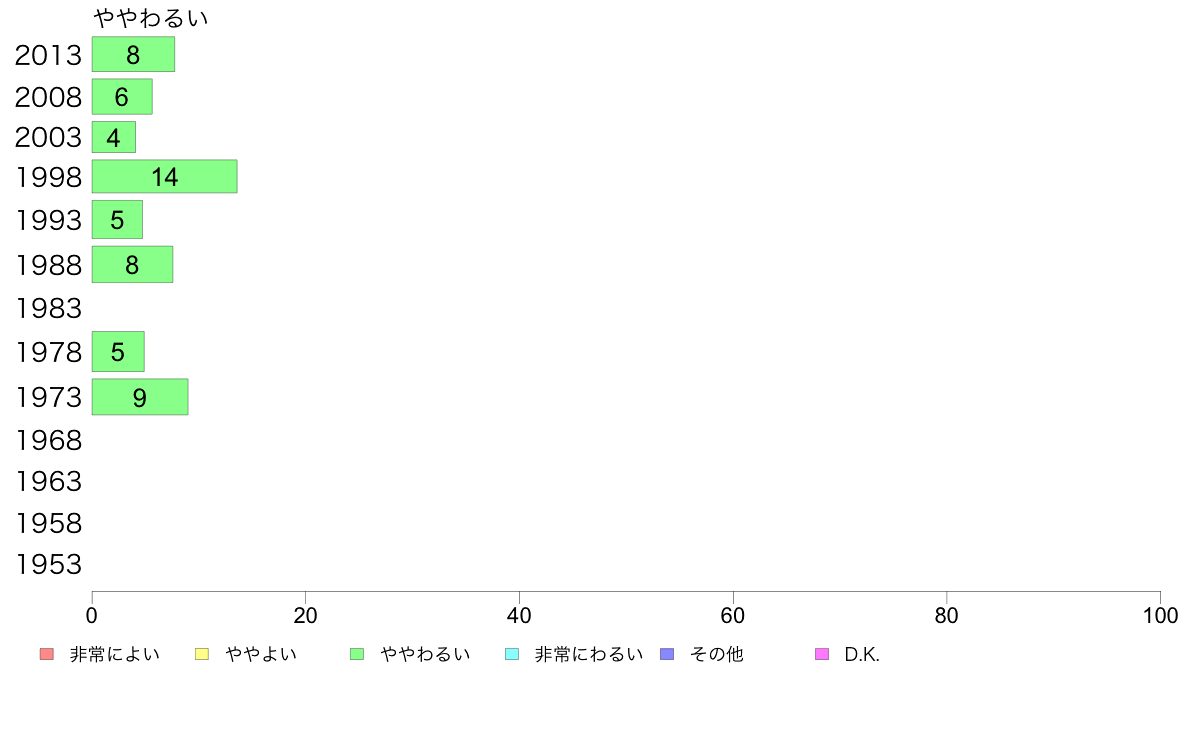Viewport: 1188px width, 736px height.
Task: Click the red 非常によい legend swatch
Action: (47, 654)
